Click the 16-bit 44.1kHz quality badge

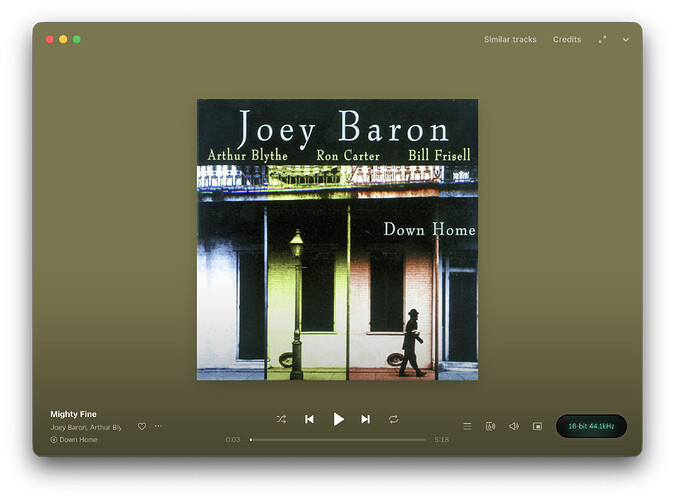[591, 426]
